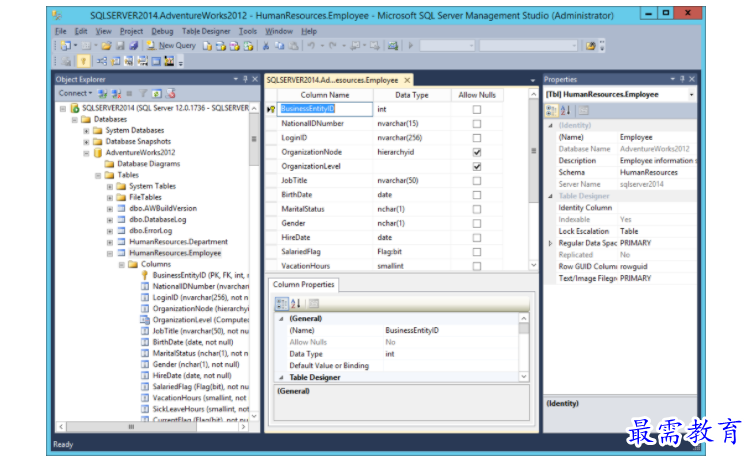Click the BusinessEntityID column name field
Viewport: 750px width, 463px height.
click(x=325, y=109)
